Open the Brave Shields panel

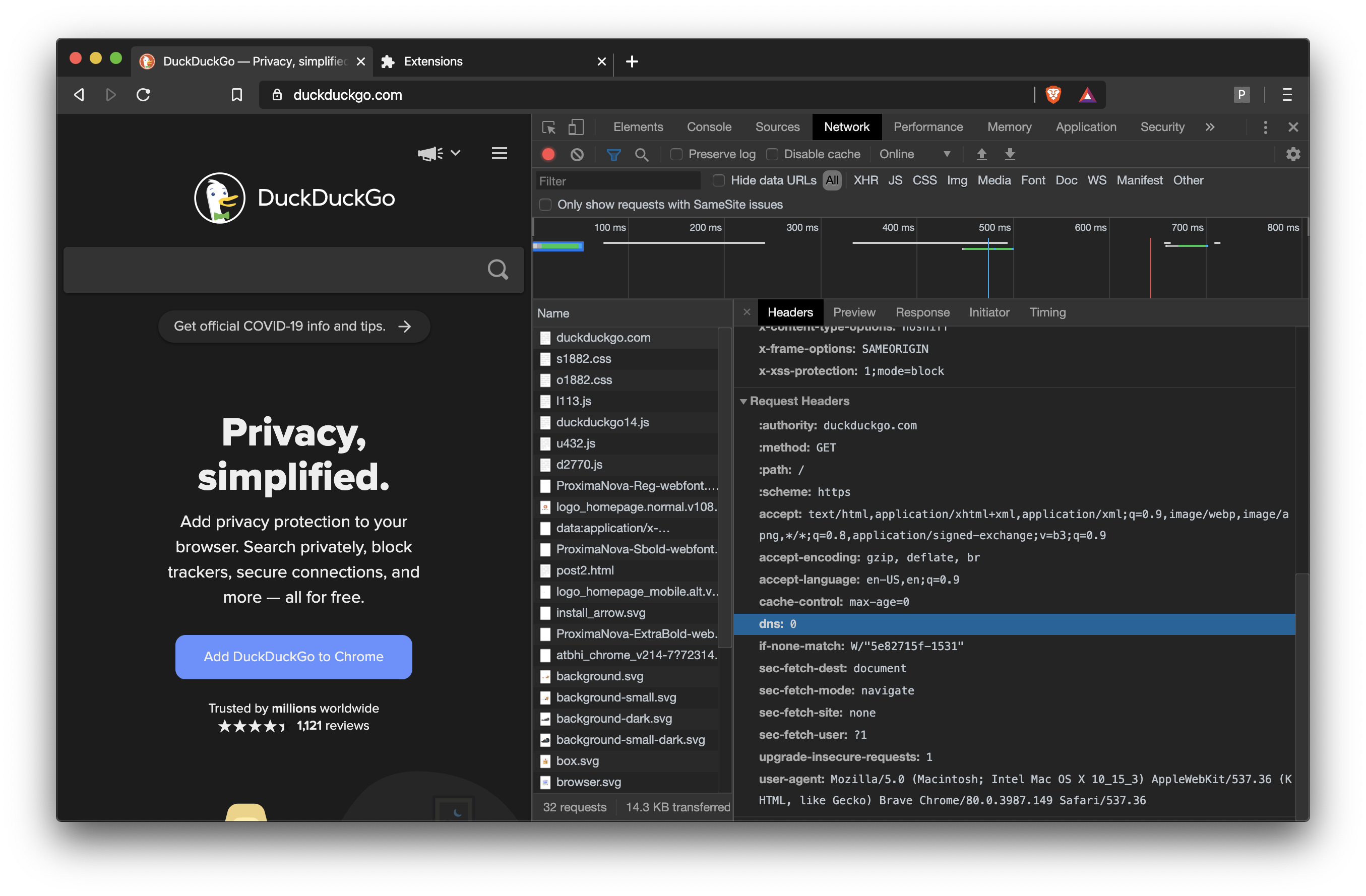pyautogui.click(x=1054, y=95)
